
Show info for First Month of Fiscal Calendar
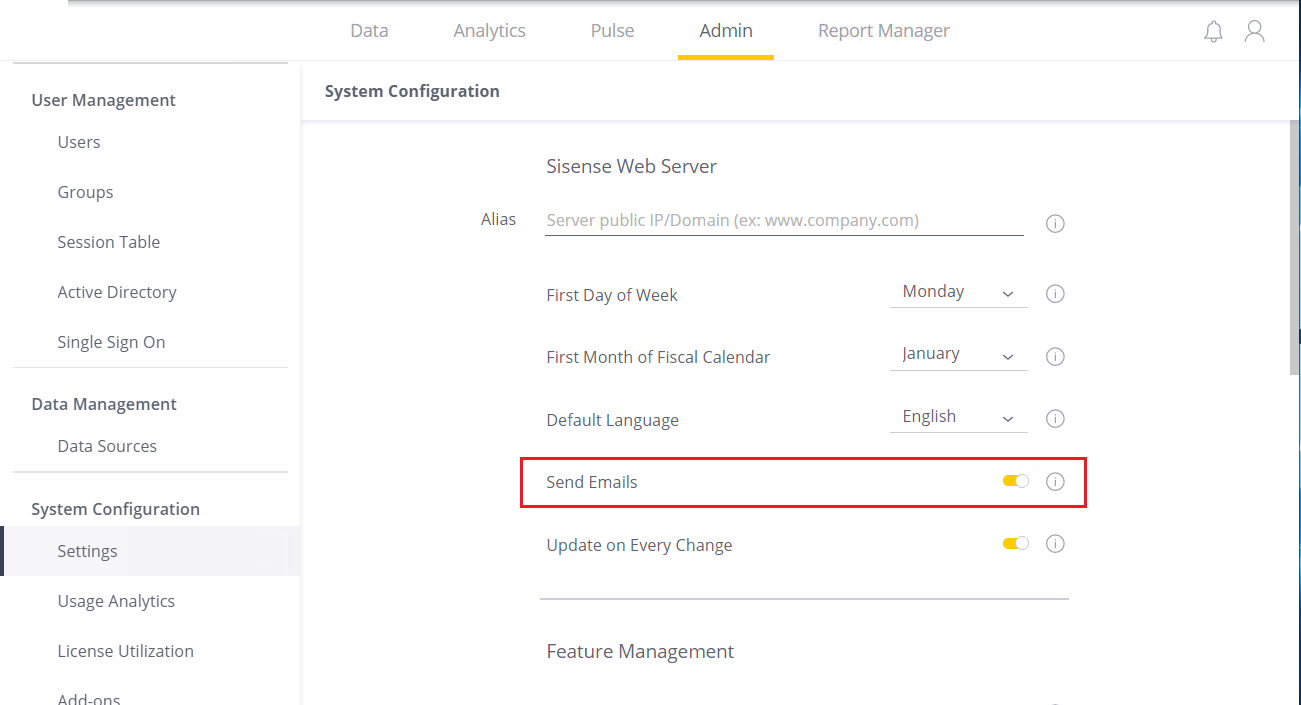pyautogui.click(x=1055, y=357)
